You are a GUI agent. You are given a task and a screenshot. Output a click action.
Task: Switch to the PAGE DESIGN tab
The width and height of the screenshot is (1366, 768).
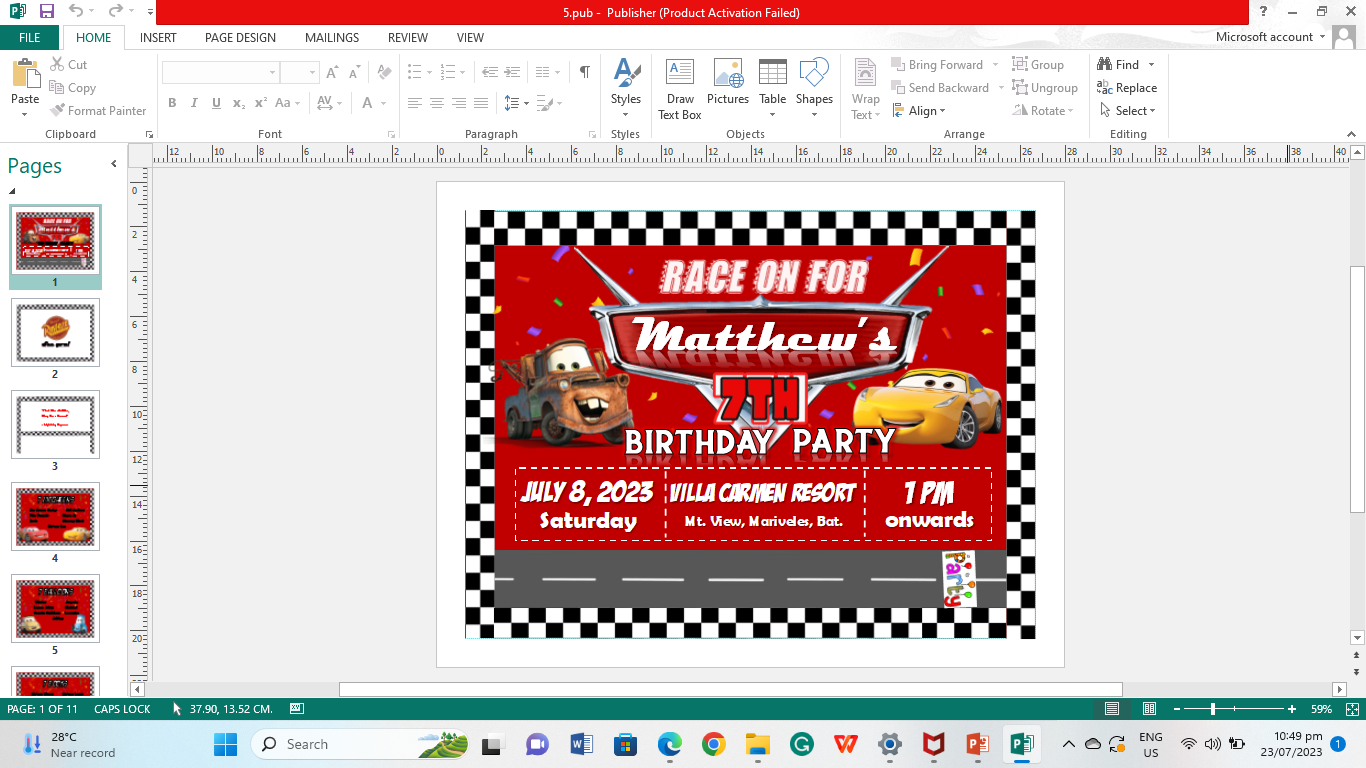(240, 38)
